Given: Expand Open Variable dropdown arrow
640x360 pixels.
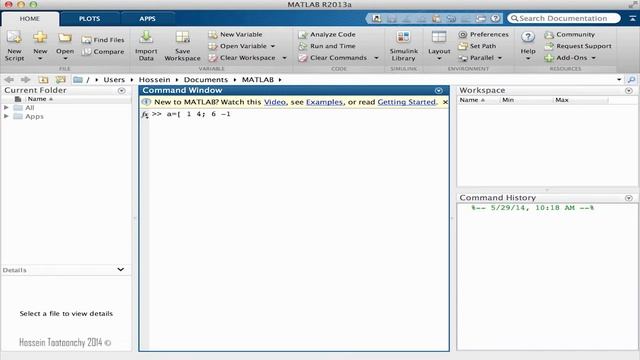Looking at the screenshot, I should pos(273,46).
